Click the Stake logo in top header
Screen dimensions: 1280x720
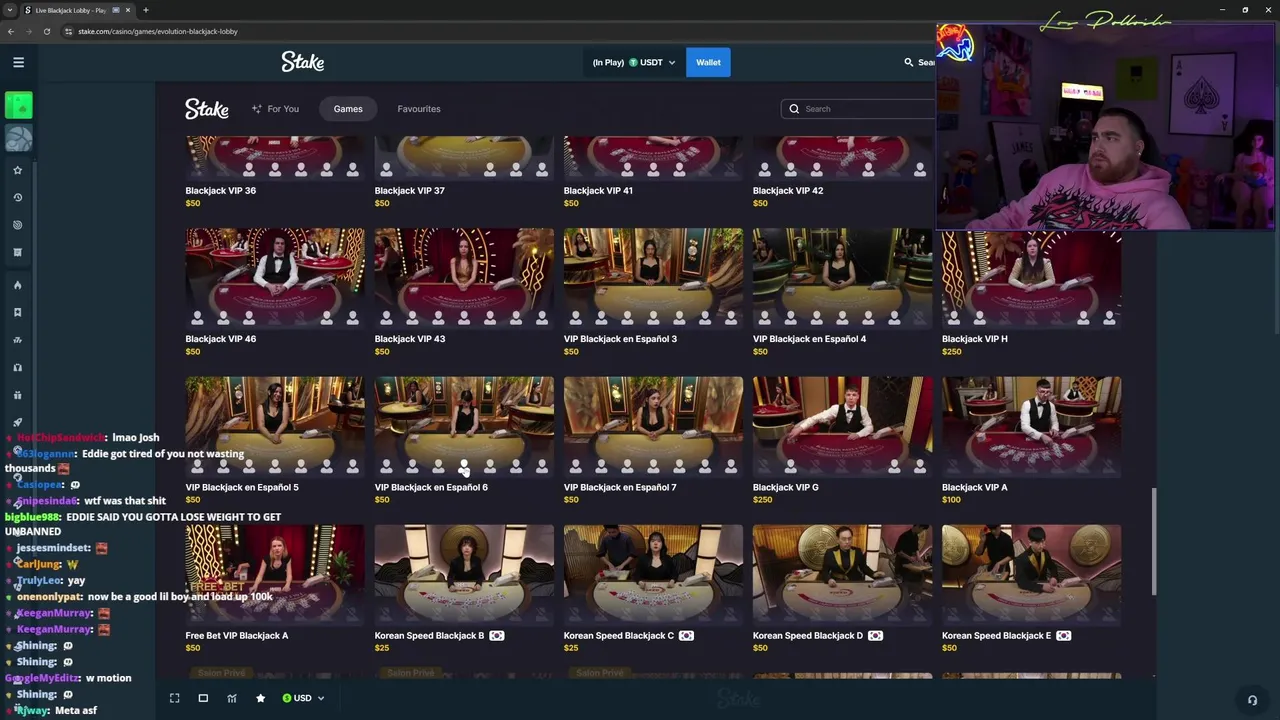(302, 62)
